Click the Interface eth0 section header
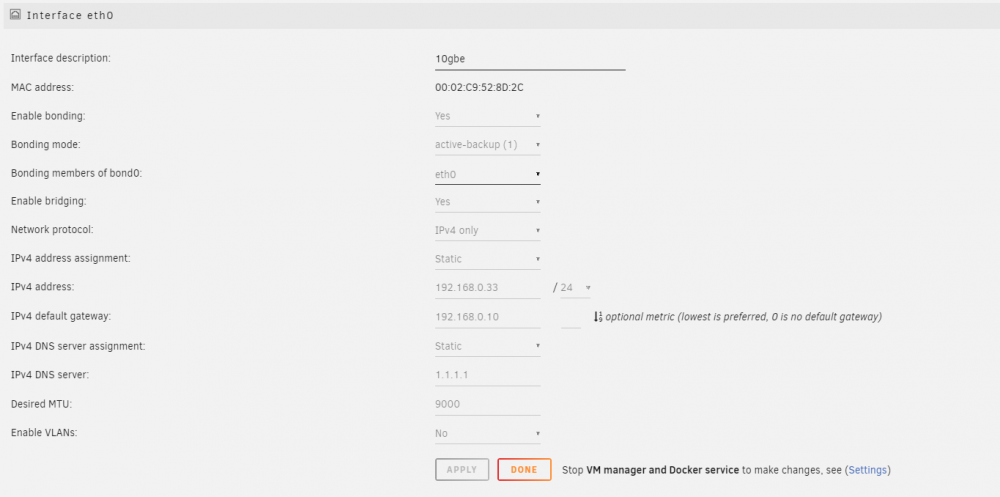The width and height of the screenshot is (1000, 497). click(x=500, y=15)
